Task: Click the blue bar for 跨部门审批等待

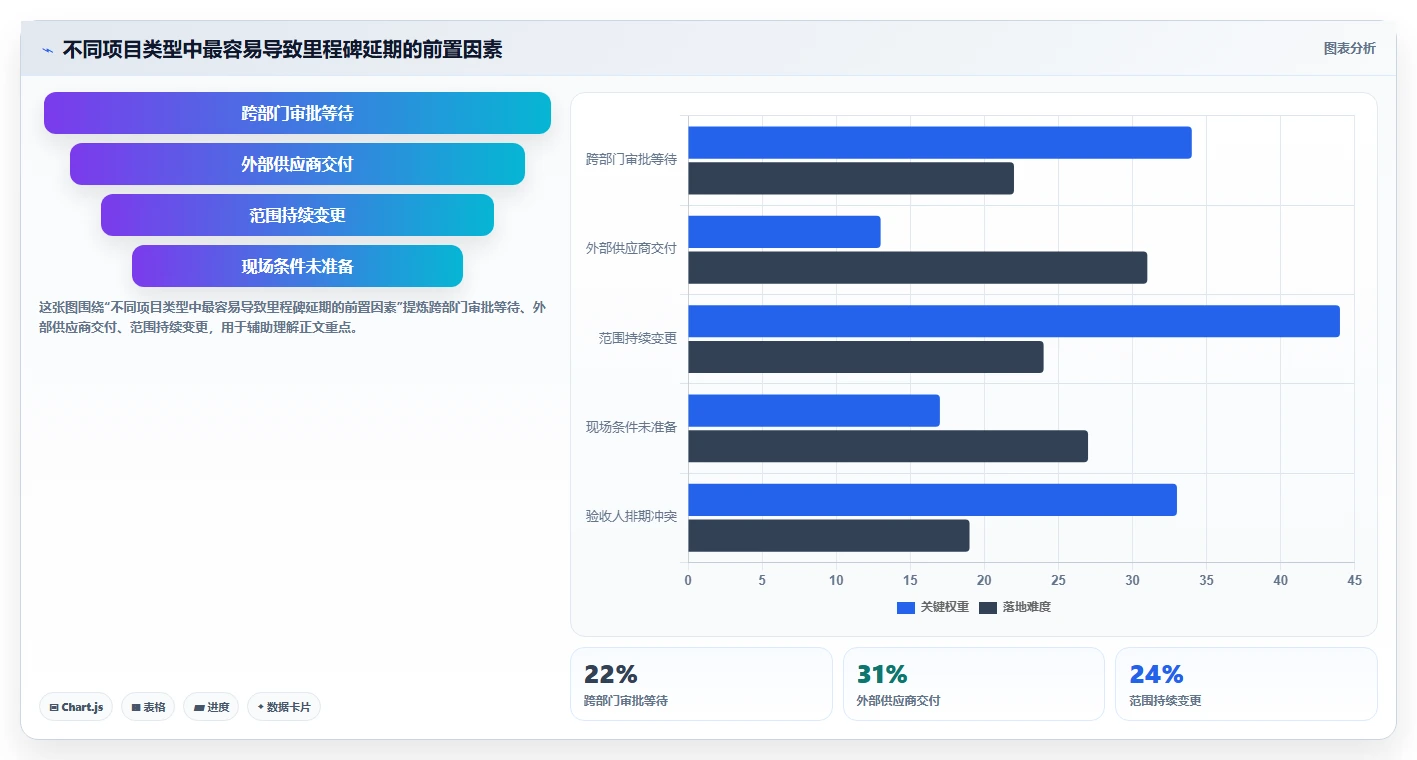Action: [940, 143]
